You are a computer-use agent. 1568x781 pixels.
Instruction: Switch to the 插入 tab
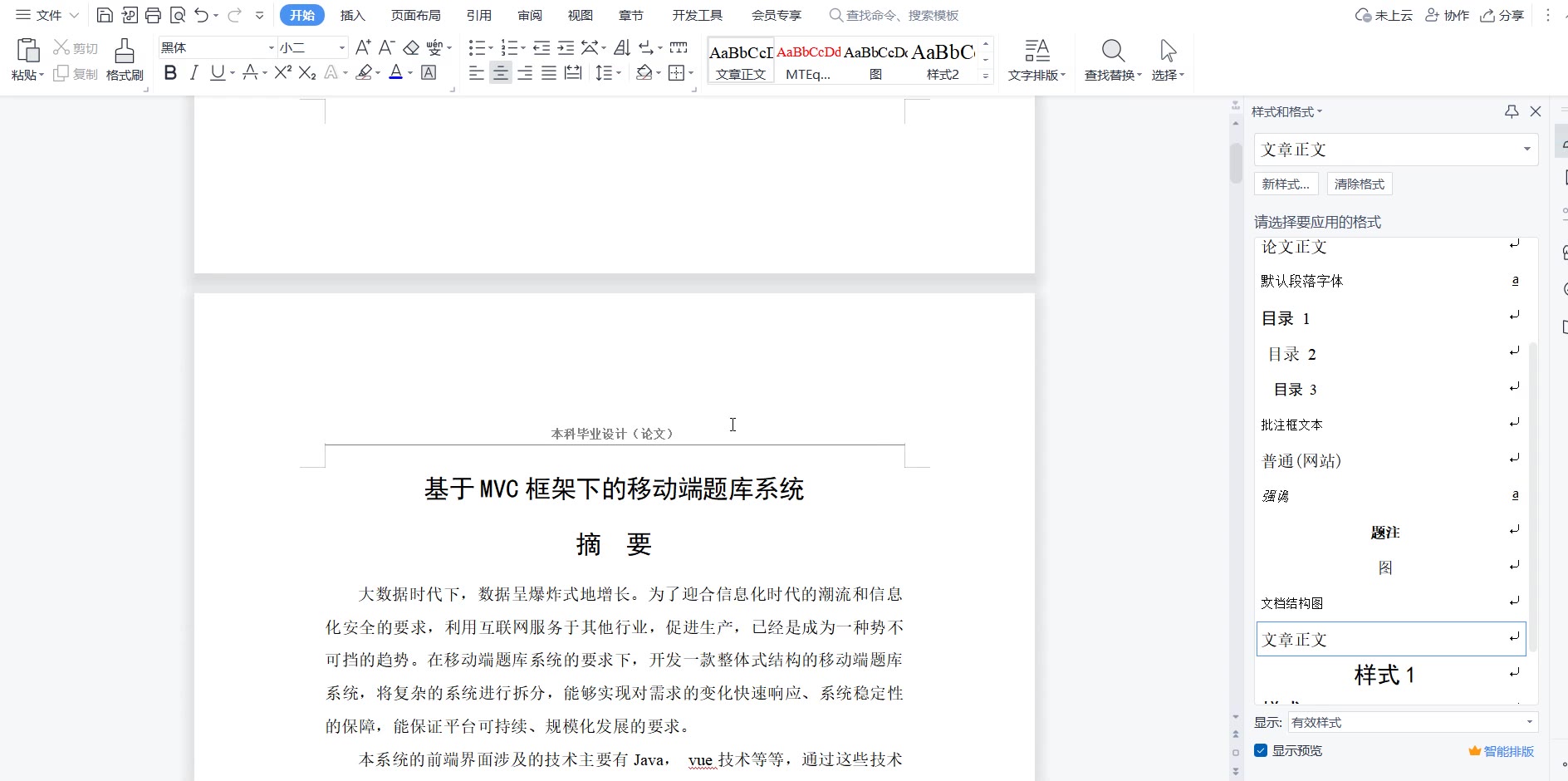353,15
